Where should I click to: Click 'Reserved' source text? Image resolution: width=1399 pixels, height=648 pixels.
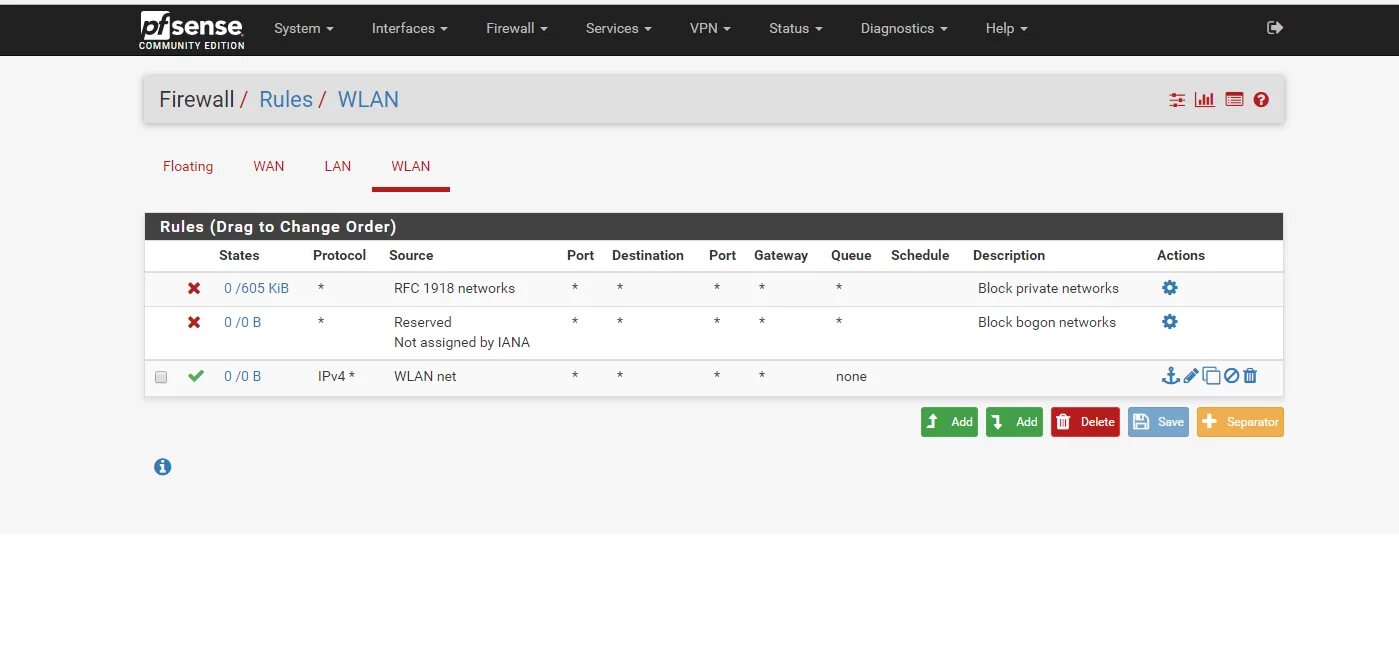[423, 322]
